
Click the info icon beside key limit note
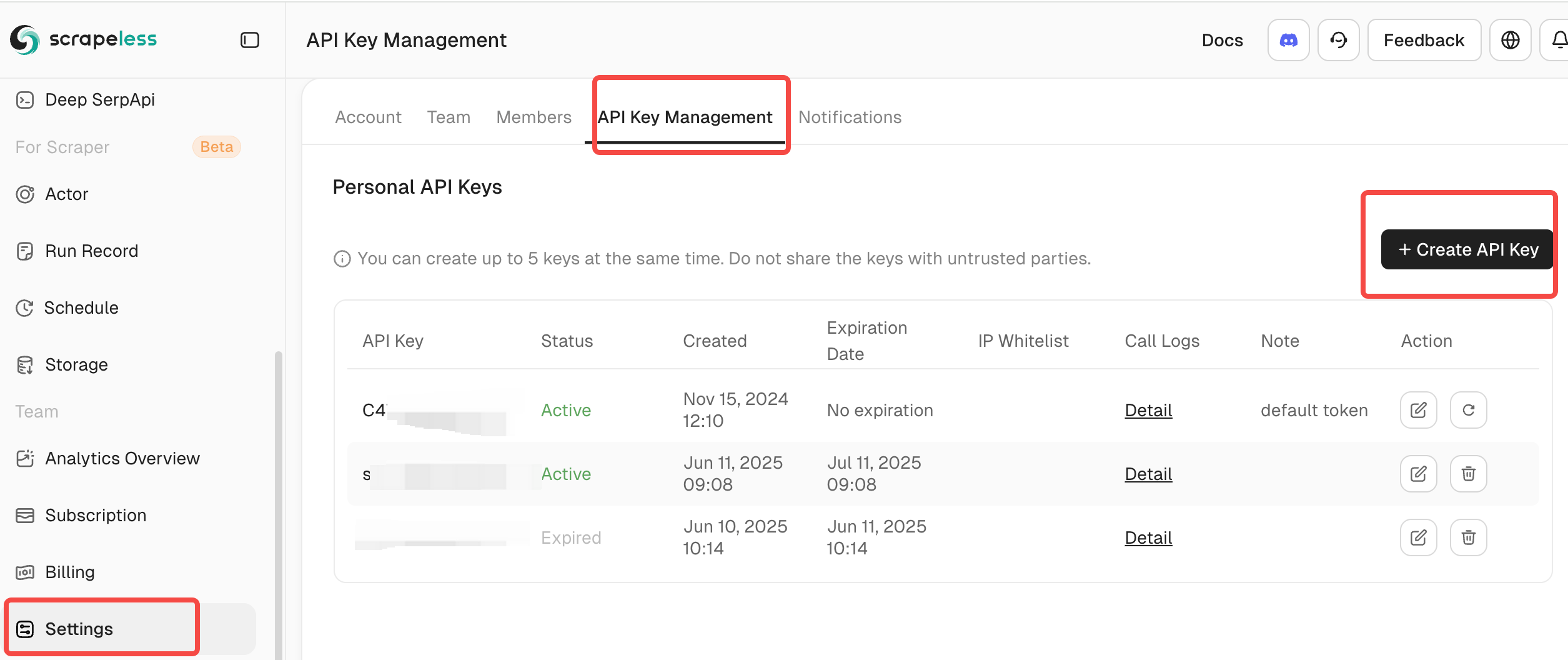pos(342,259)
